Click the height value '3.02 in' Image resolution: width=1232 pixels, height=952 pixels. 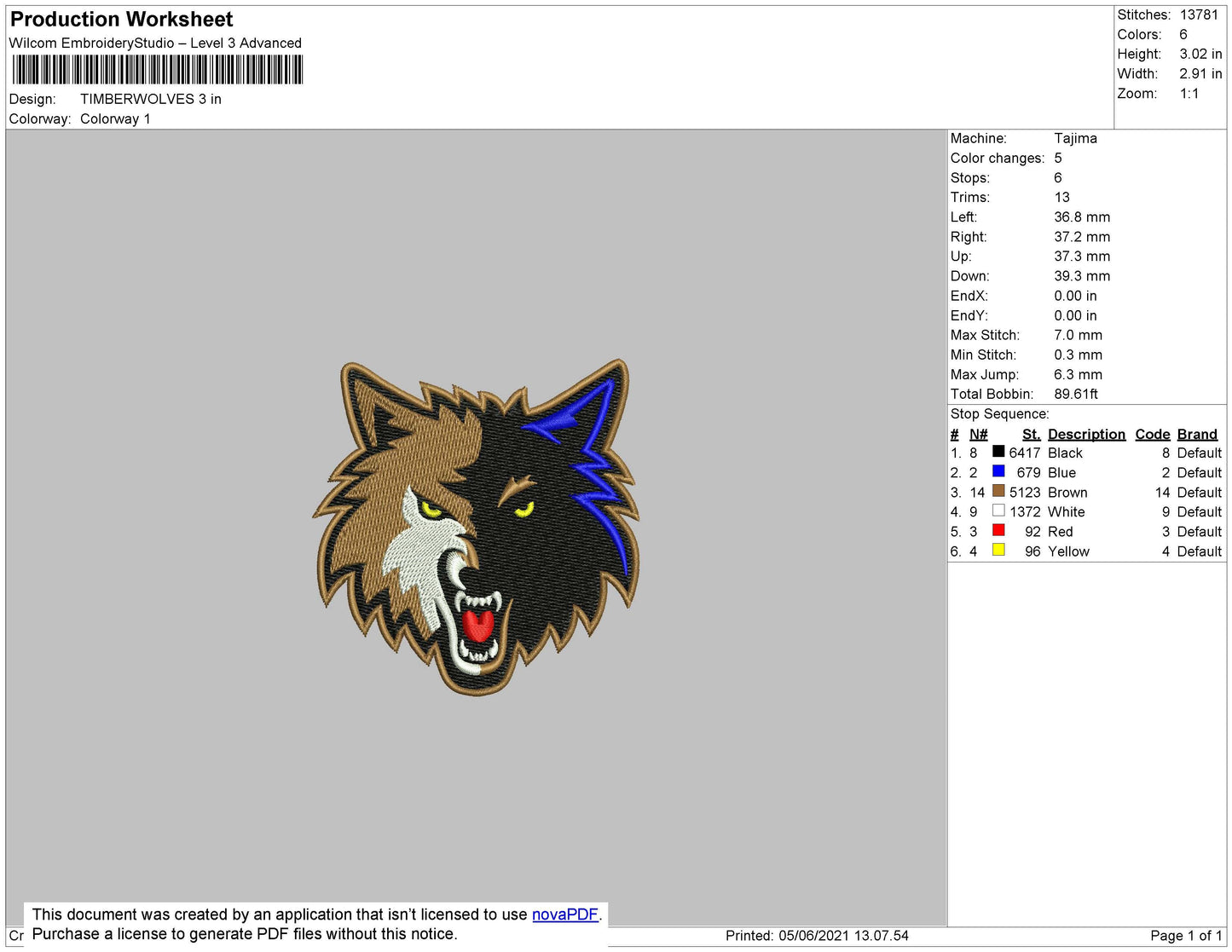point(1200,54)
